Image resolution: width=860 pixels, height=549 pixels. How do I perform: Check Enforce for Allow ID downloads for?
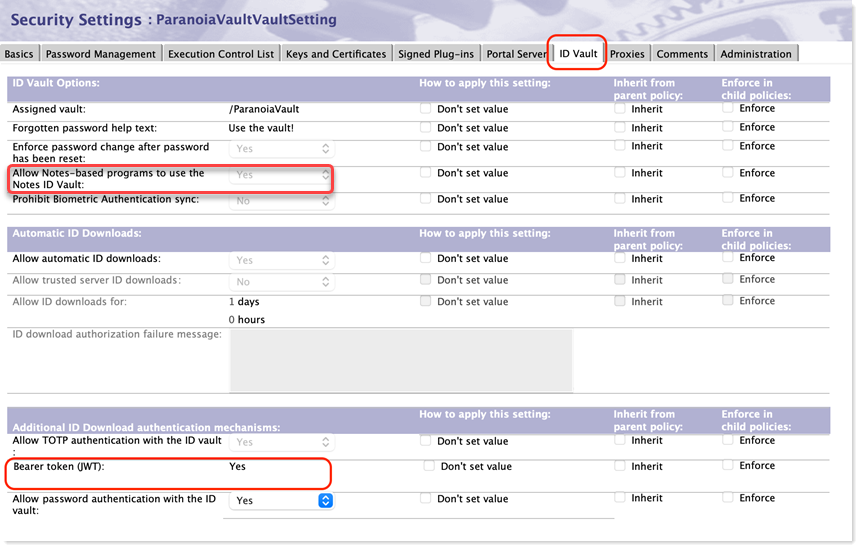[728, 301]
